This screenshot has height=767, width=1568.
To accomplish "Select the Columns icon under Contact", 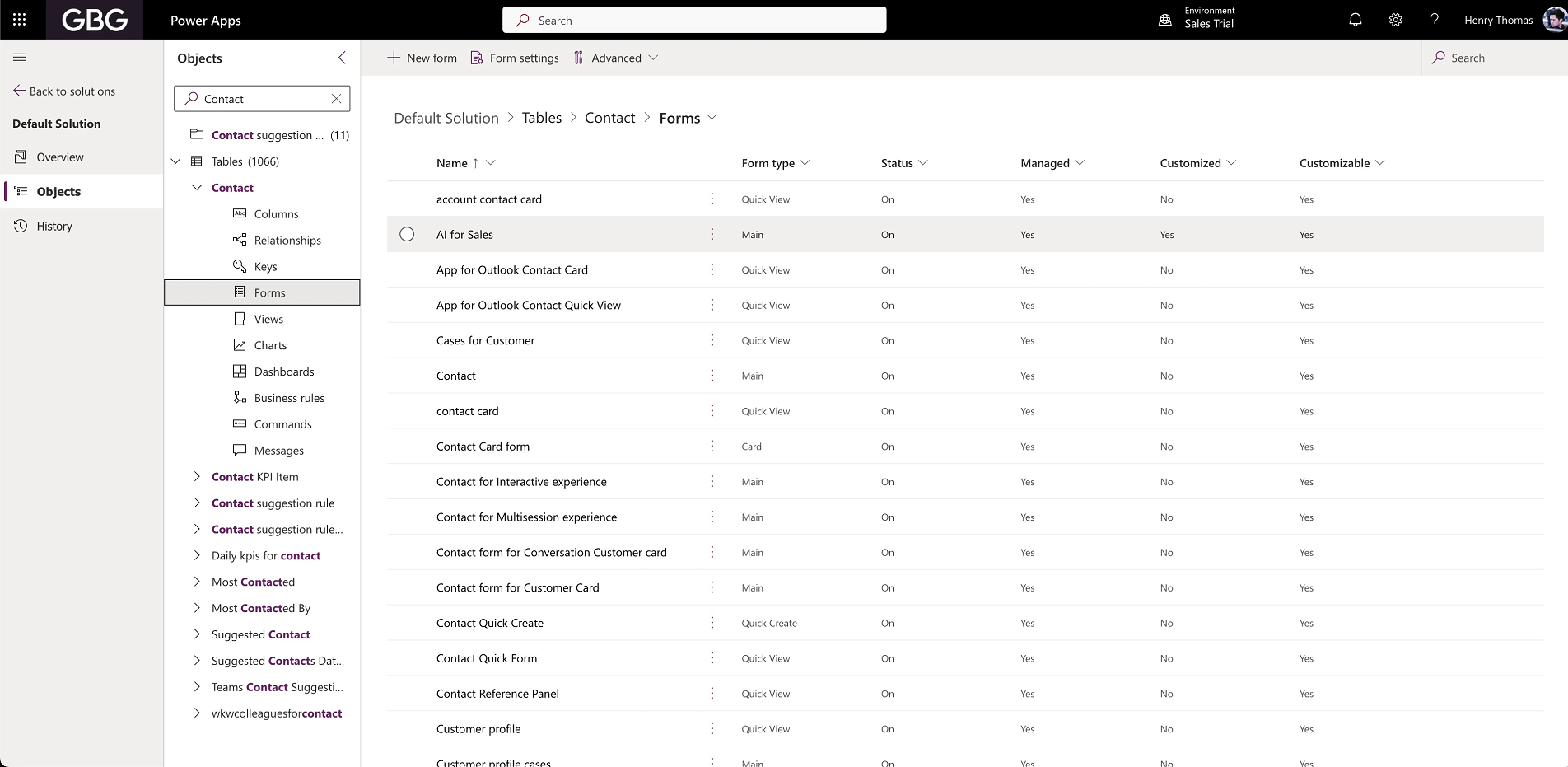I will point(239,213).
